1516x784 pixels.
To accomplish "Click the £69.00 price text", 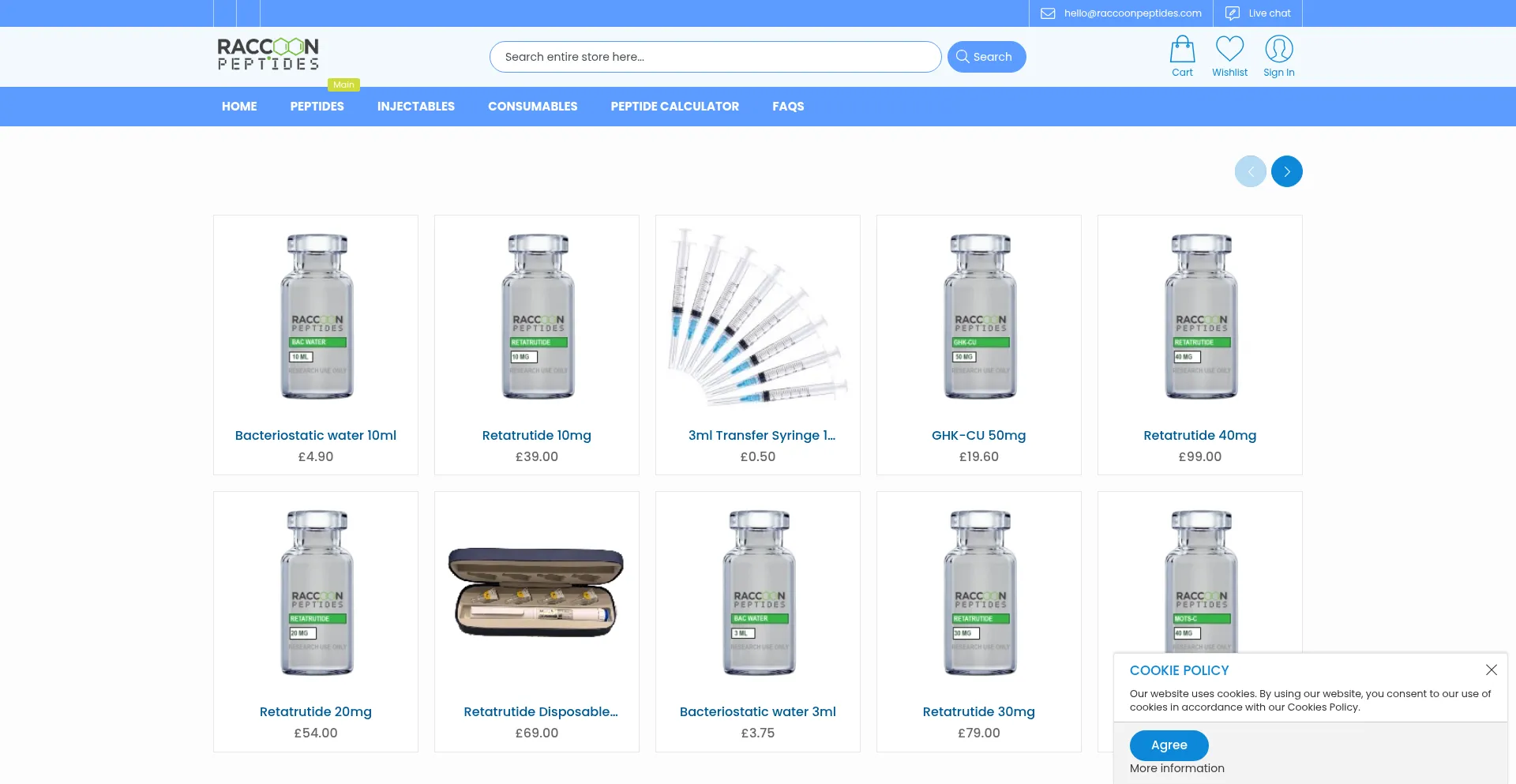I will [x=537, y=733].
